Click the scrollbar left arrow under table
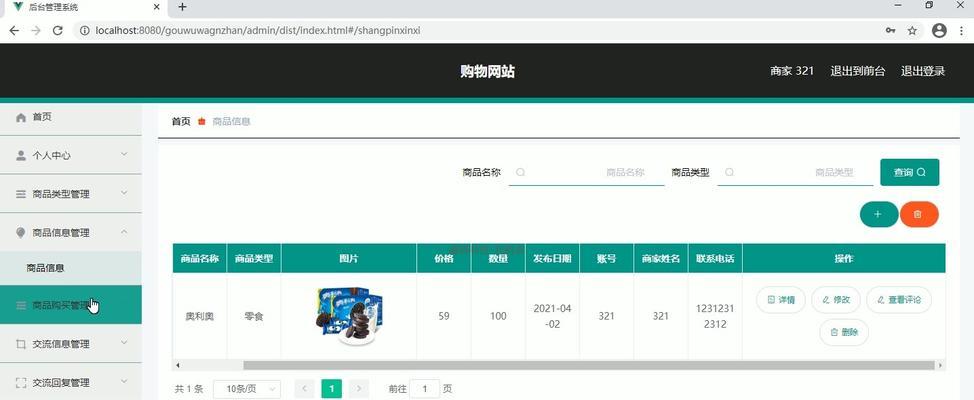Viewport: 974px width, 400px height. (178, 365)
